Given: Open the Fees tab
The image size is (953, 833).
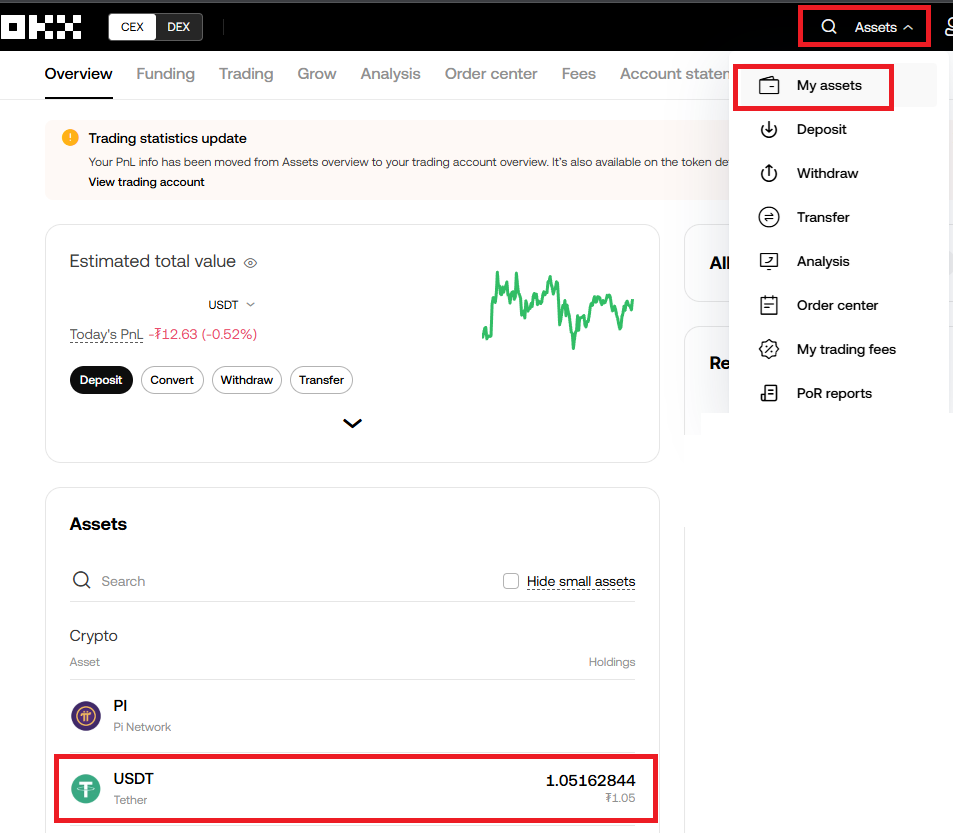Looking at the screenshot, I should [x=579, y=74].
